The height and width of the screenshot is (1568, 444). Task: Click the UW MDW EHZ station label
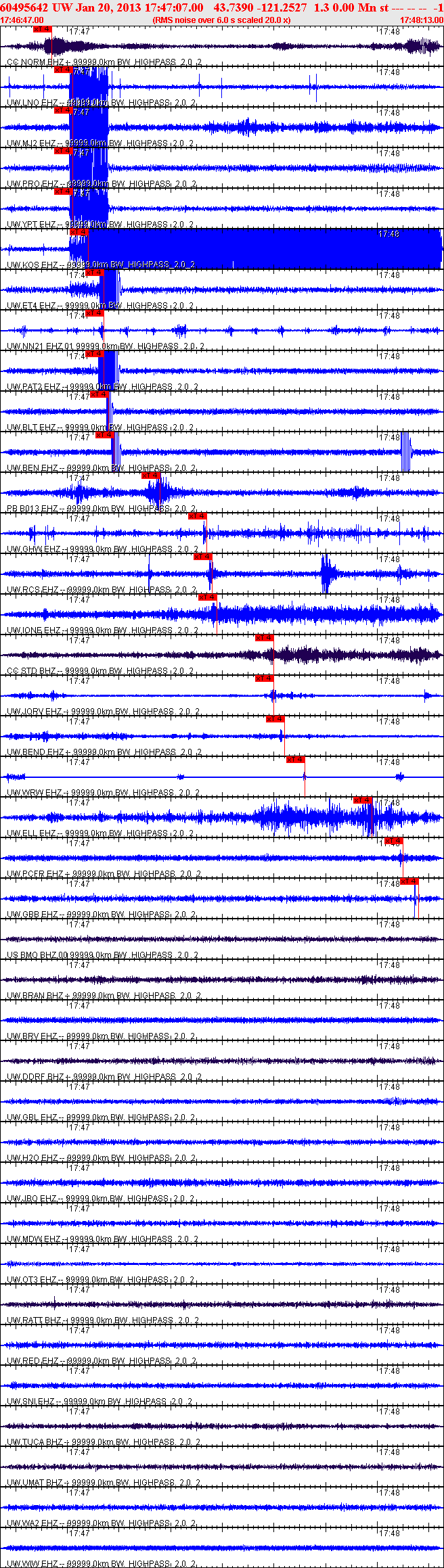click(x=102, y=1239)
